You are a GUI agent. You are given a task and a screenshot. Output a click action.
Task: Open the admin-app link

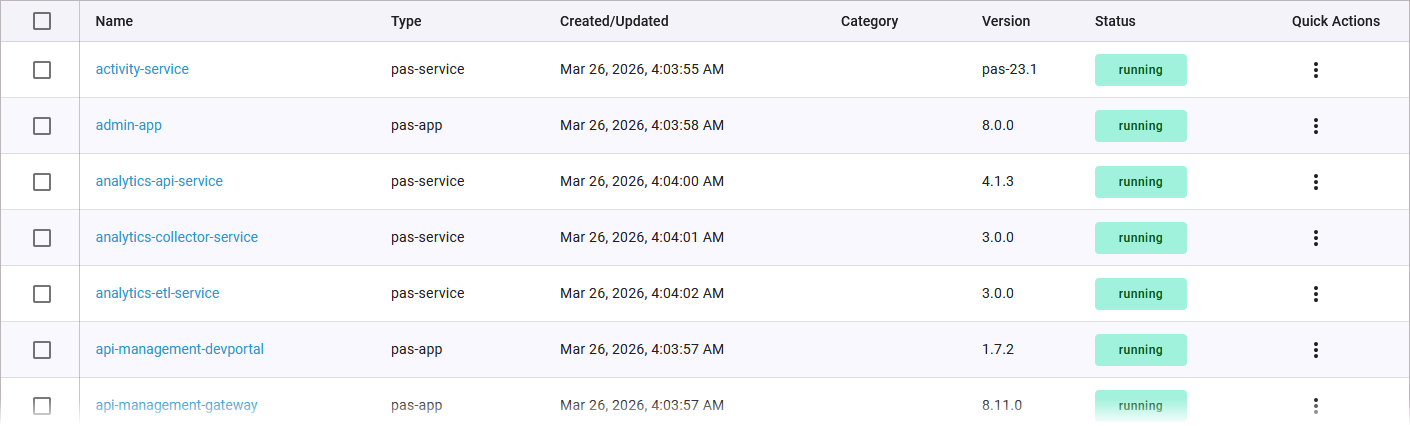click(x=129, y=126)
